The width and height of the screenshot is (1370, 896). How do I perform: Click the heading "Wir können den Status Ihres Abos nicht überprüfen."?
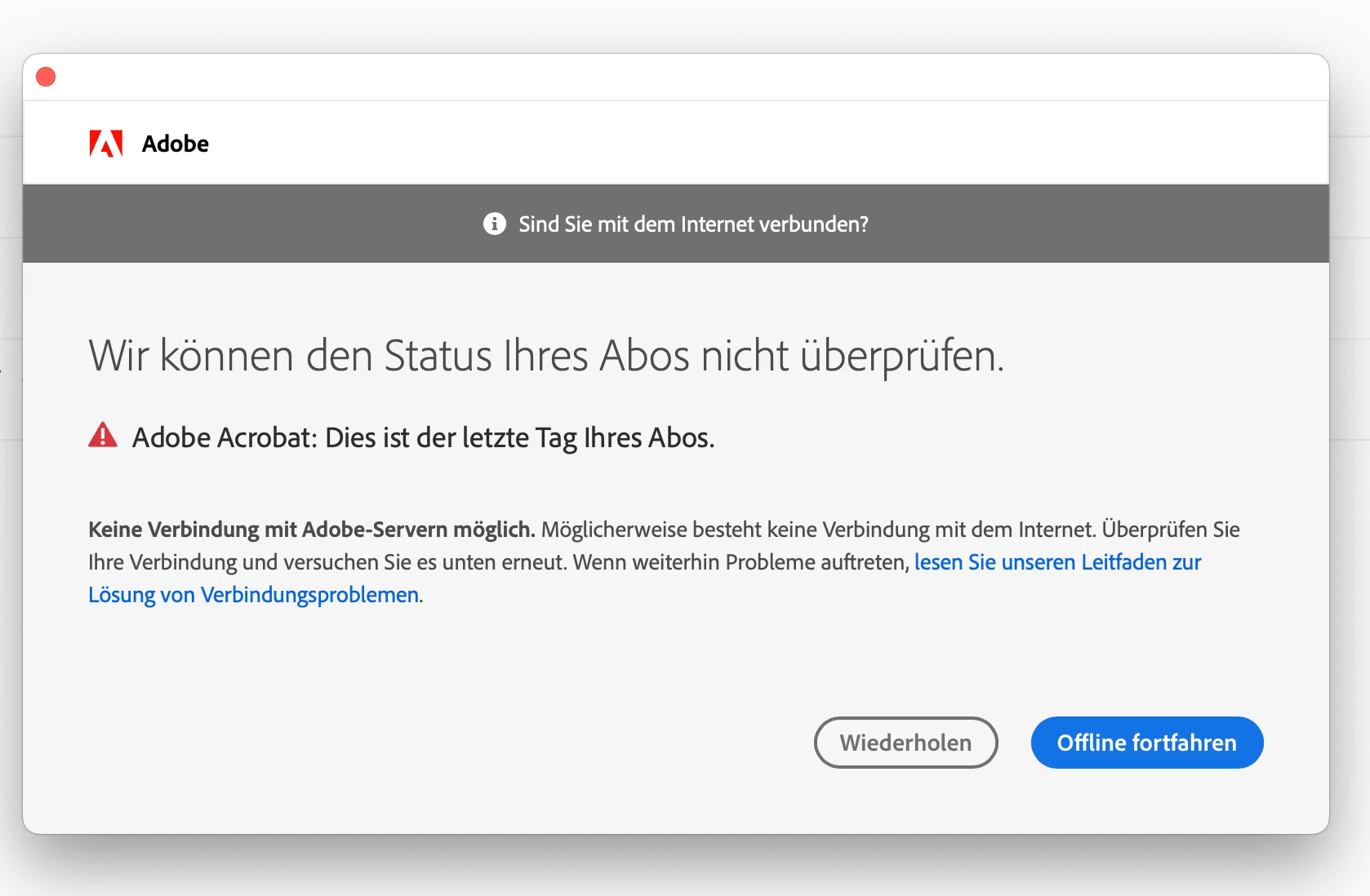pyautogui.click(x=546, y=356)
